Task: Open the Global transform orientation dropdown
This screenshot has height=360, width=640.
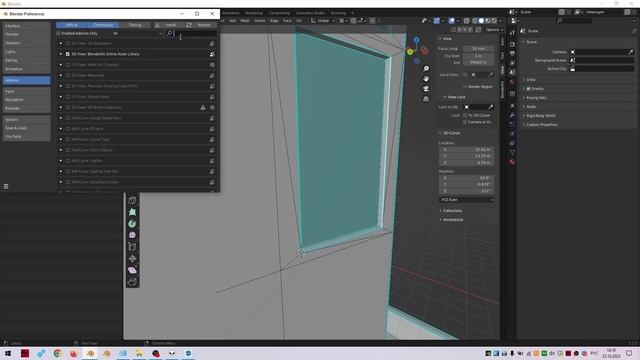Action: 323,20
